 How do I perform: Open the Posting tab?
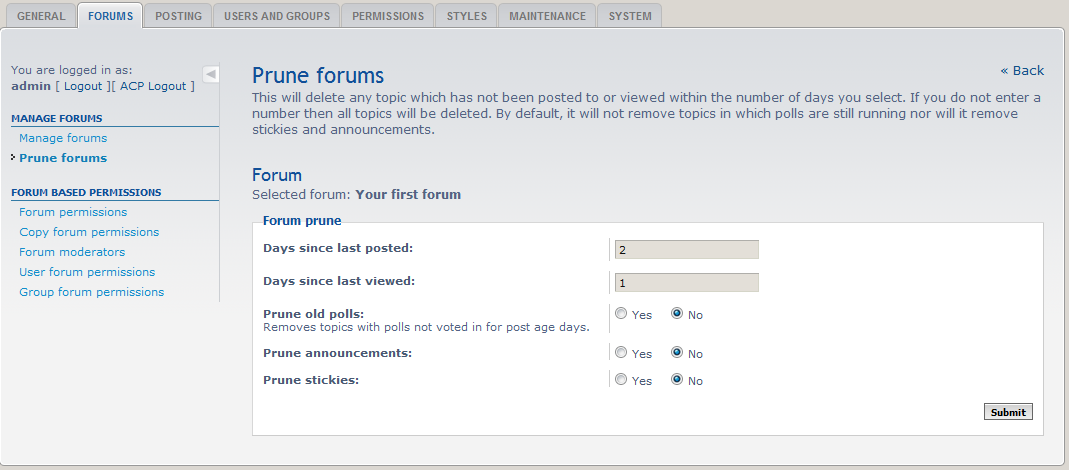179,16
